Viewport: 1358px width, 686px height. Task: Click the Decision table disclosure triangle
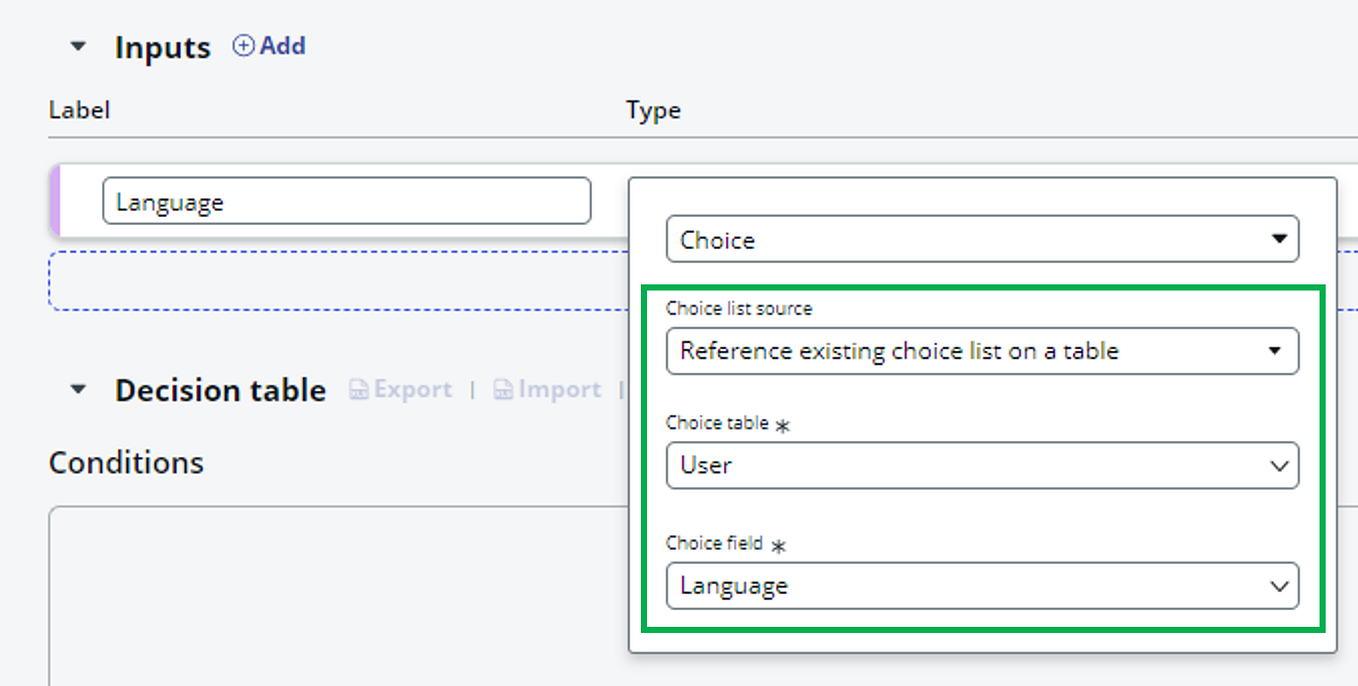(78, 390)
